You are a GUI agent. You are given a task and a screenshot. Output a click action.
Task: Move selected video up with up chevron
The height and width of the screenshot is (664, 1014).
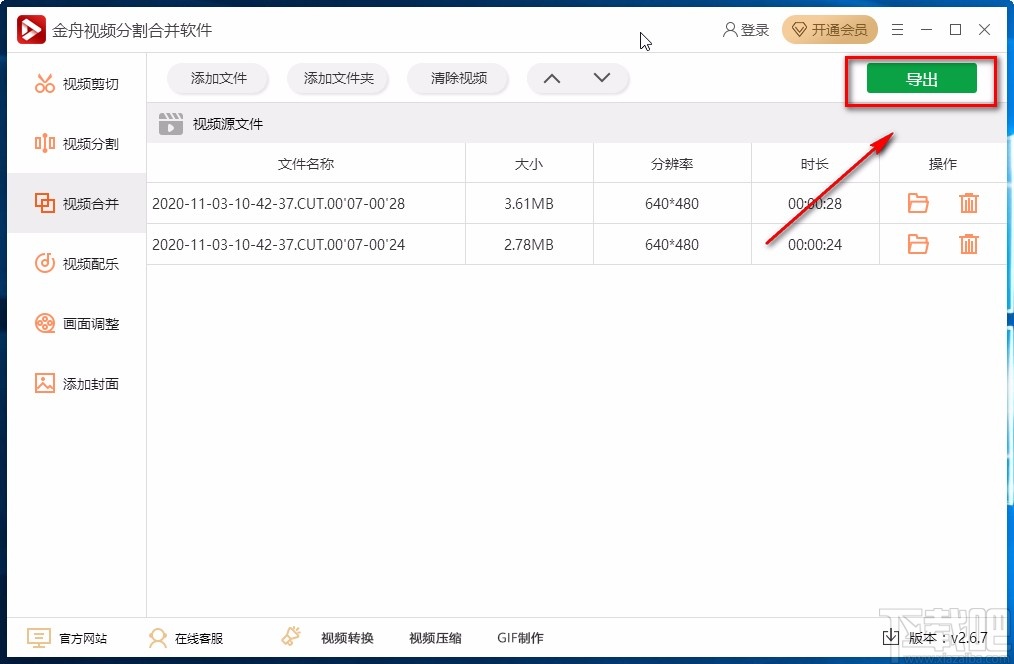(x=551, y=76)
